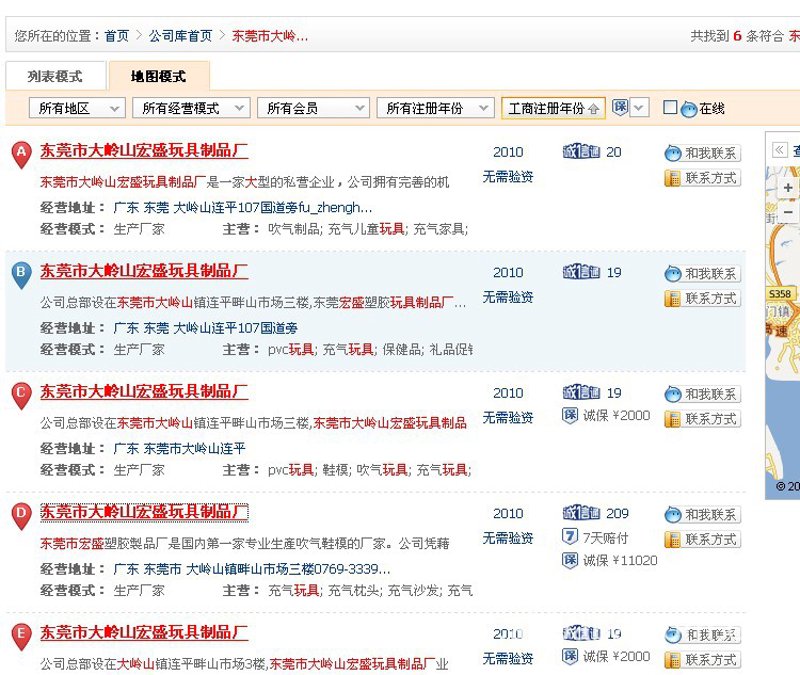Open listing D company title link
This screenshot has width=800, height=675.
click(144, 512)
